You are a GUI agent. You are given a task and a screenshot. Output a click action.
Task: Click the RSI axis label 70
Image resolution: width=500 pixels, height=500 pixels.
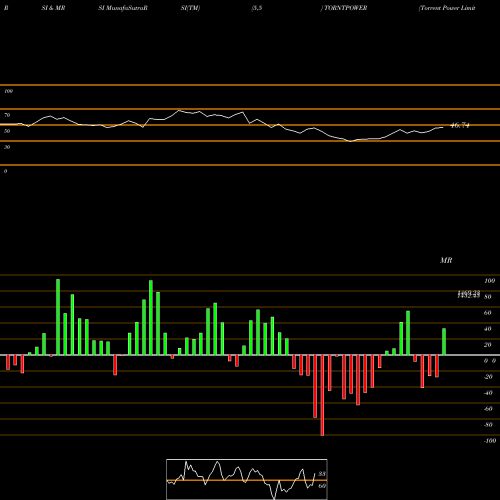(x=7, y=115)
